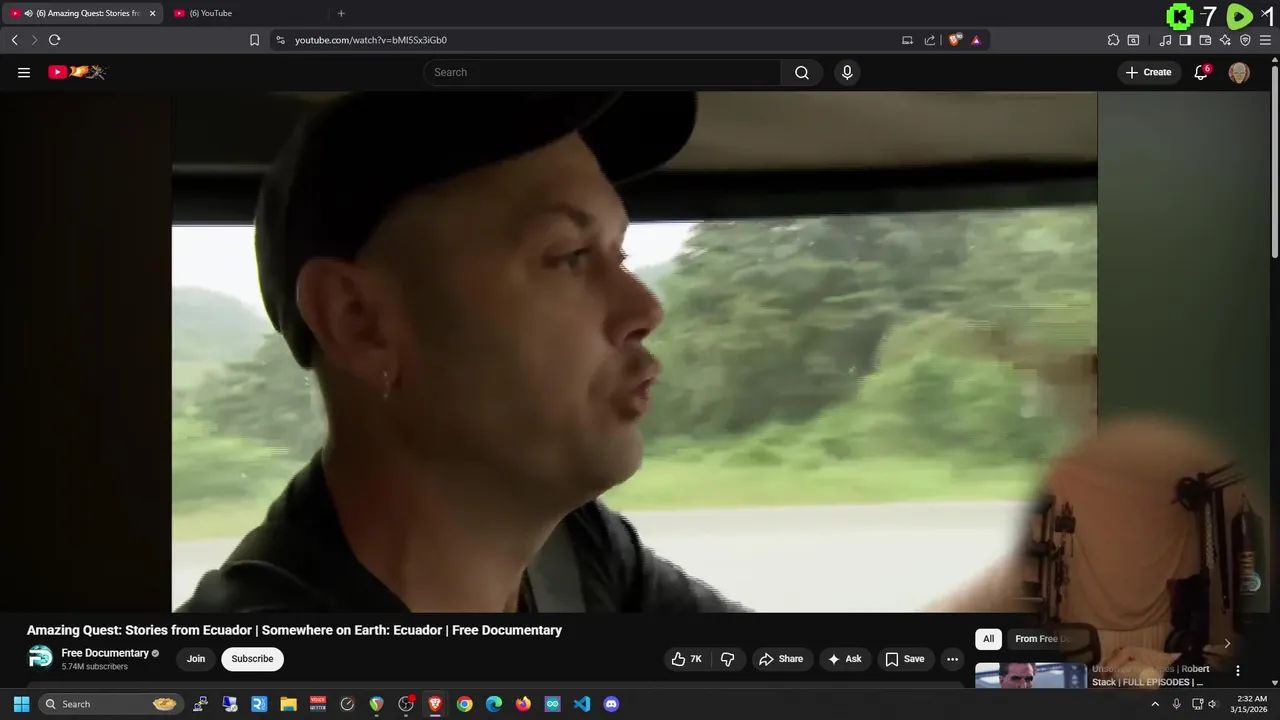
Task: Open browser extensions puzzle icon
Action: [1113, 40]
